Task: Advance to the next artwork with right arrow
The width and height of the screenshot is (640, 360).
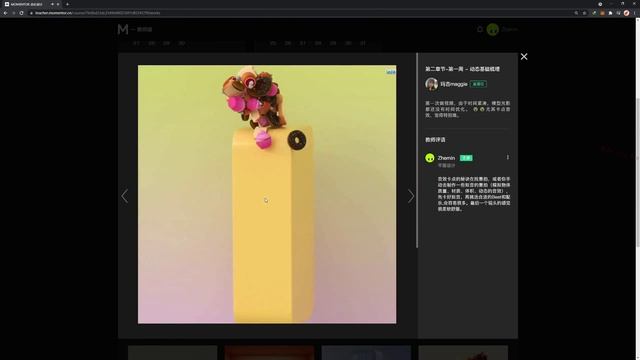Action: point(411,196)
